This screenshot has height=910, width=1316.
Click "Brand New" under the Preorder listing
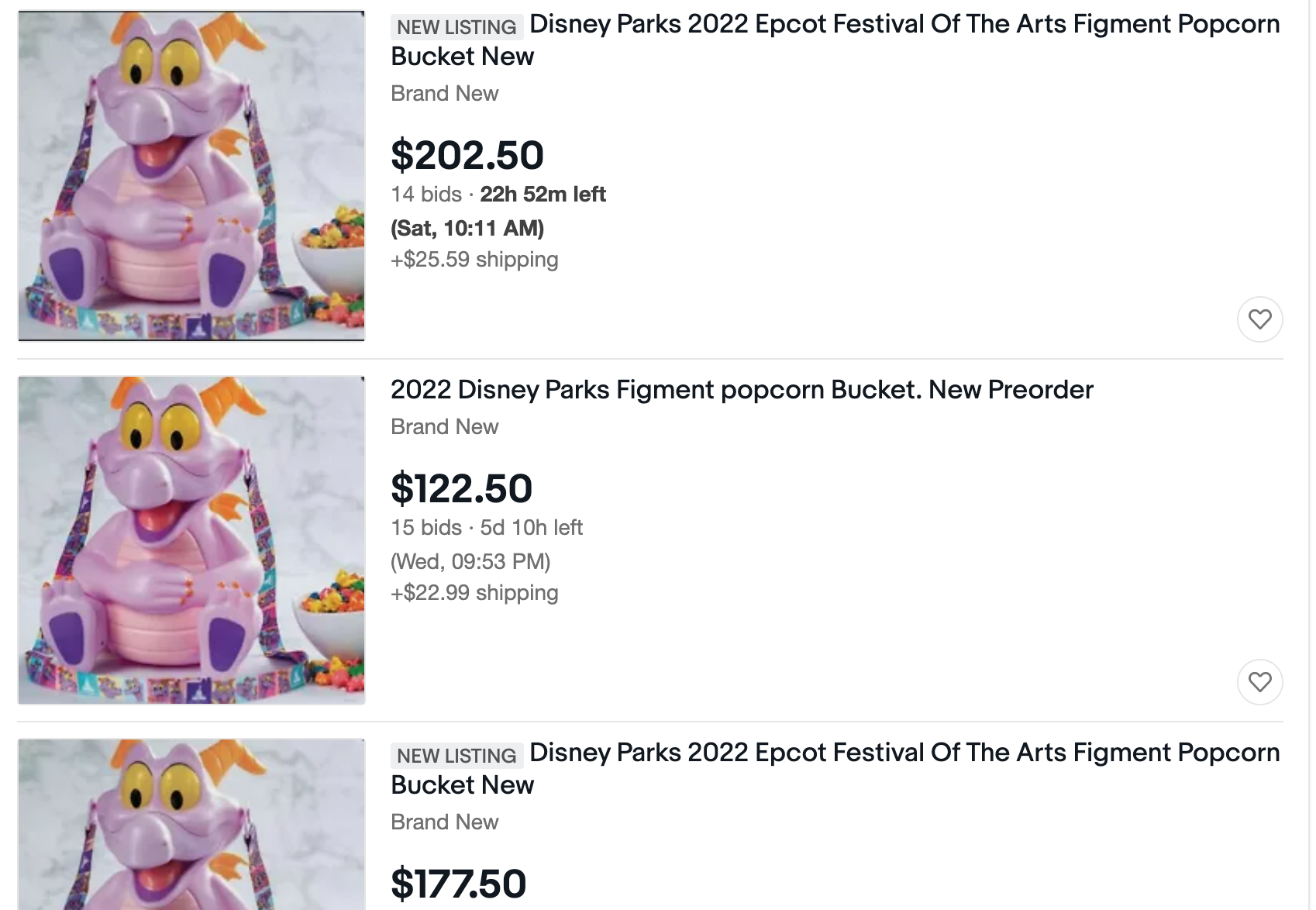coord(445,426)
